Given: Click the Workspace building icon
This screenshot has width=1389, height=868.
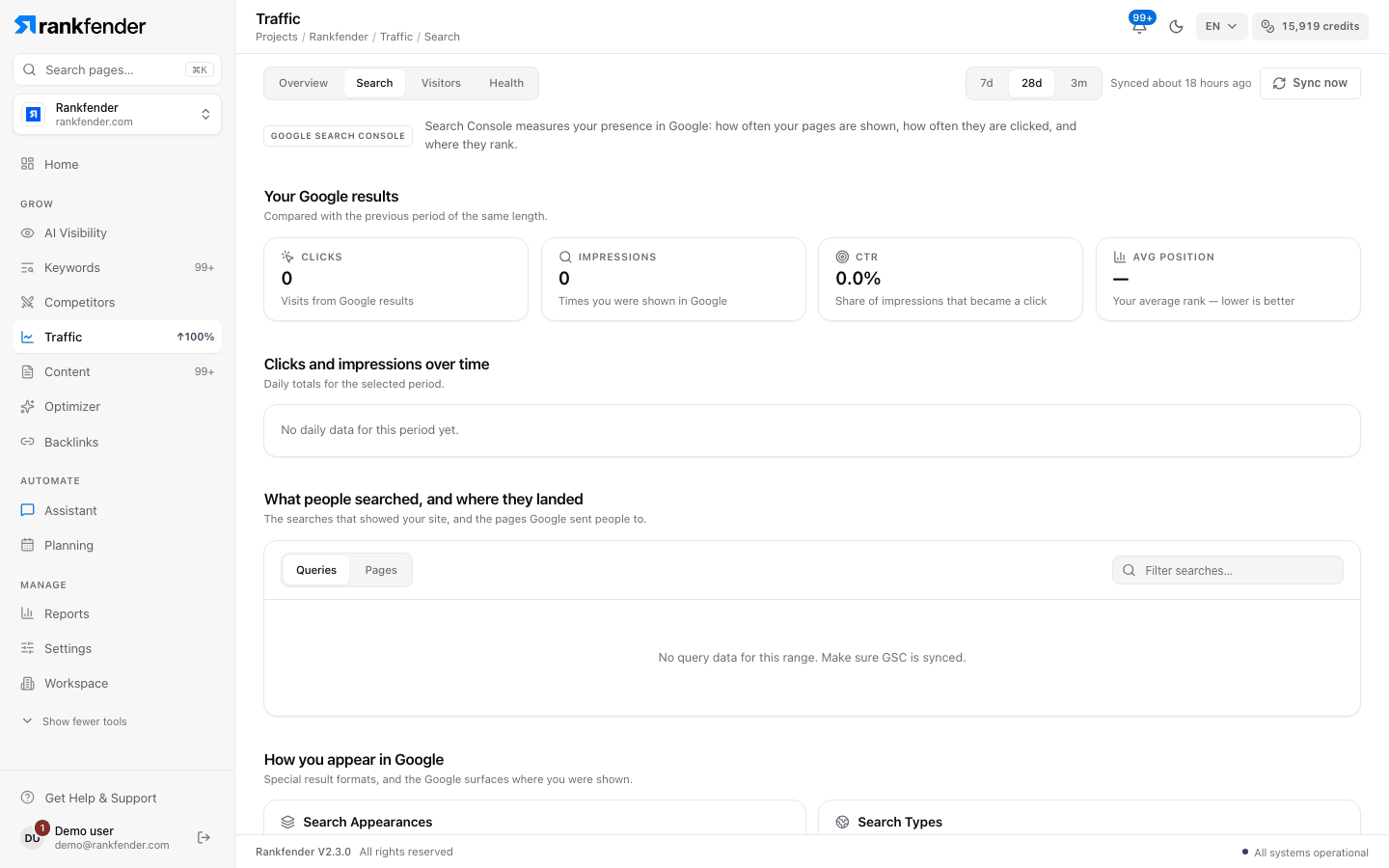Looking at the screenshot, I should pos(28,683).
